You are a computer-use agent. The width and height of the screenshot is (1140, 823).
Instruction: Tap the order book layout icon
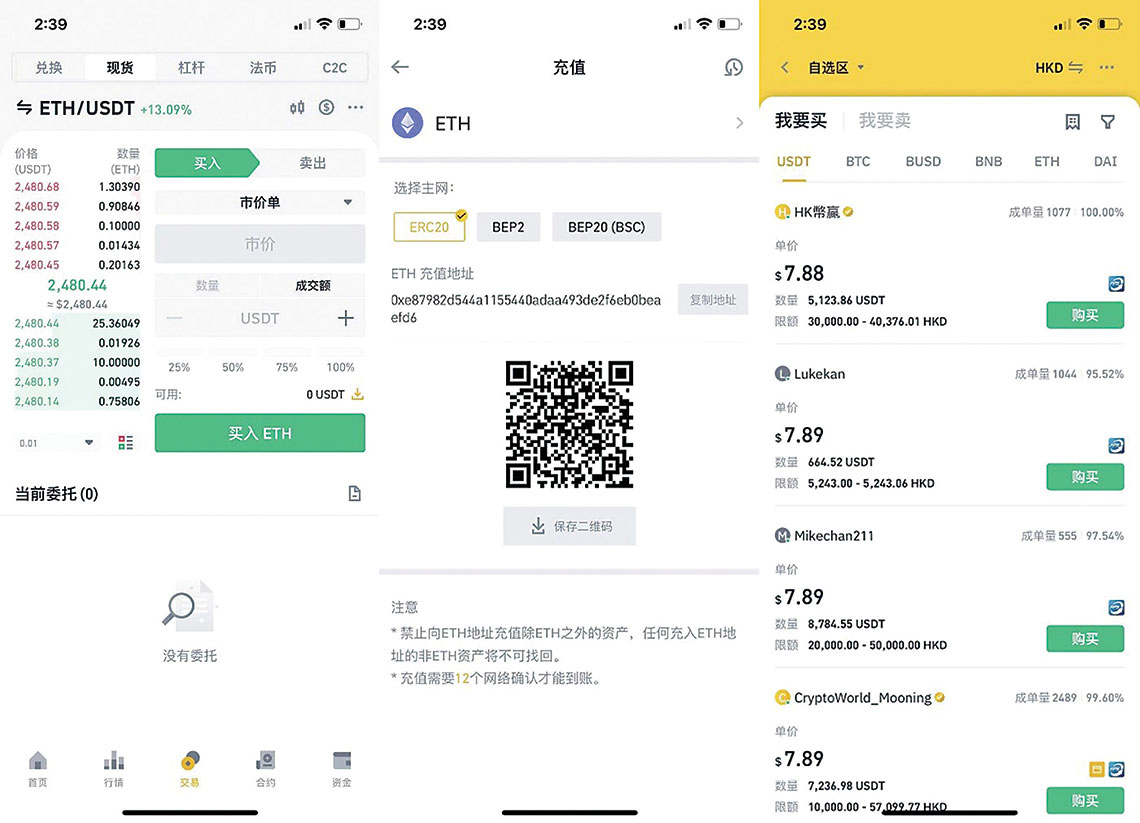click(125, 442)
